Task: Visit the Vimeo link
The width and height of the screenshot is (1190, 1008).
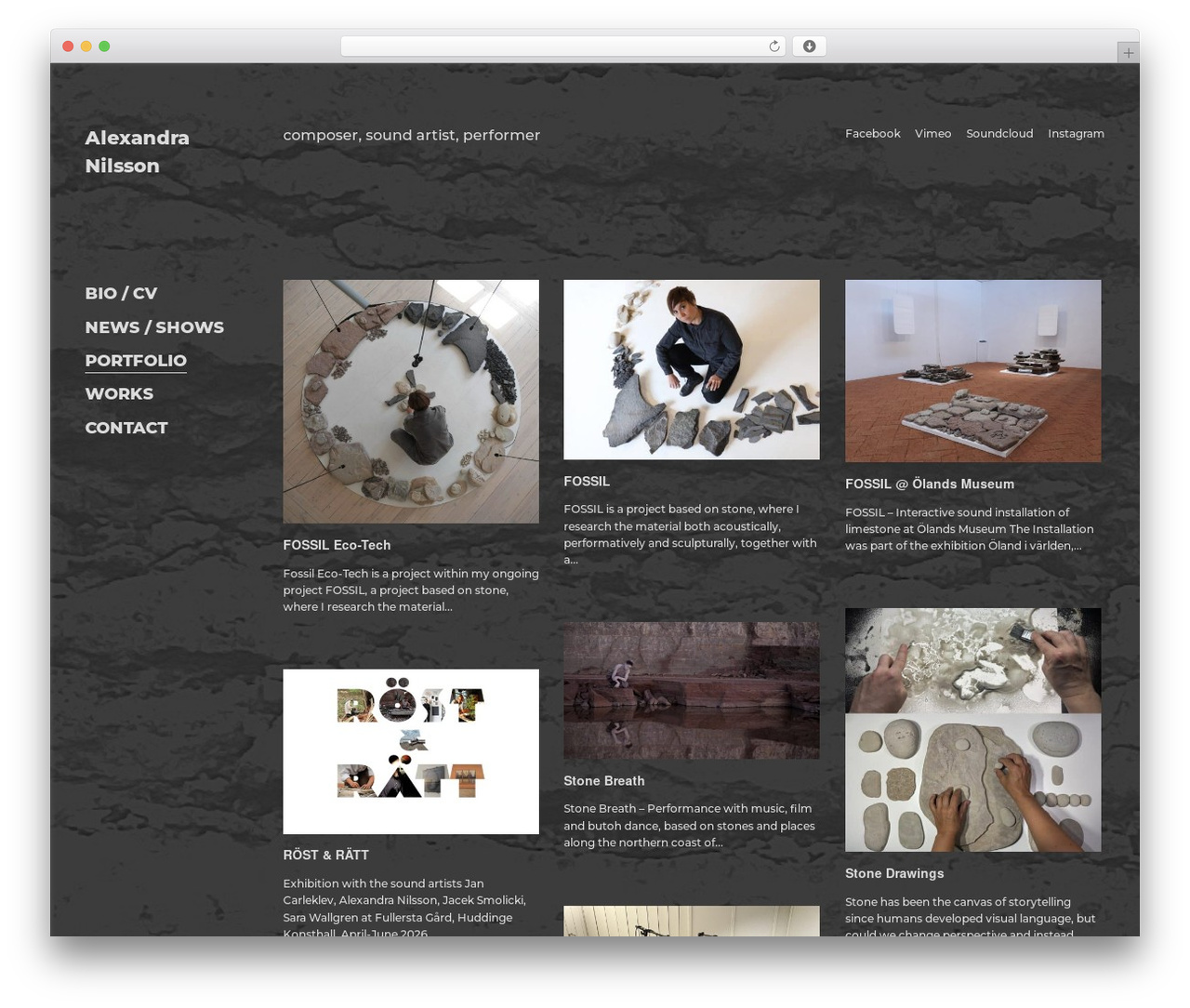Action: tap(932, 134)
